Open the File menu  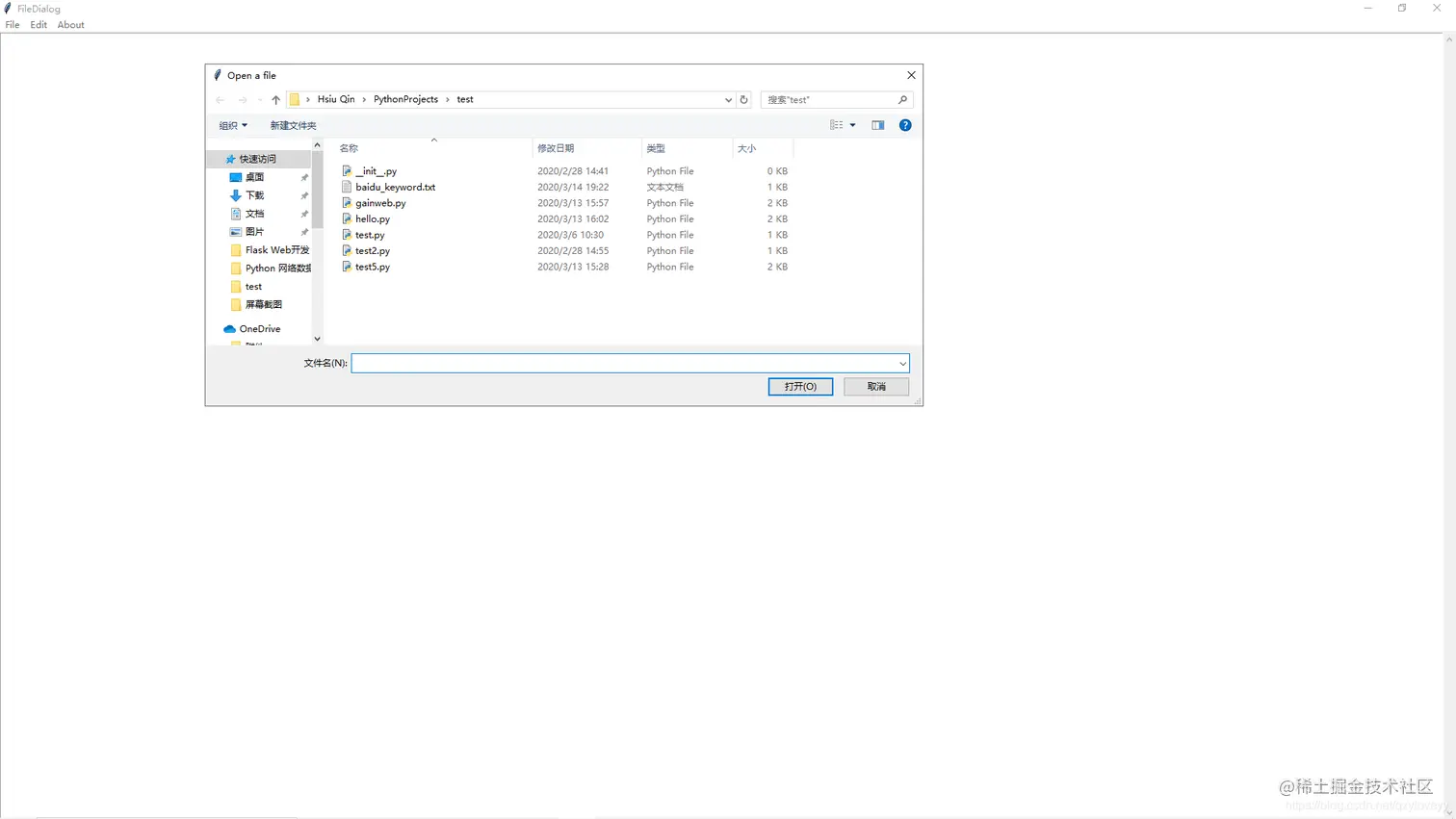click(13, 25)
